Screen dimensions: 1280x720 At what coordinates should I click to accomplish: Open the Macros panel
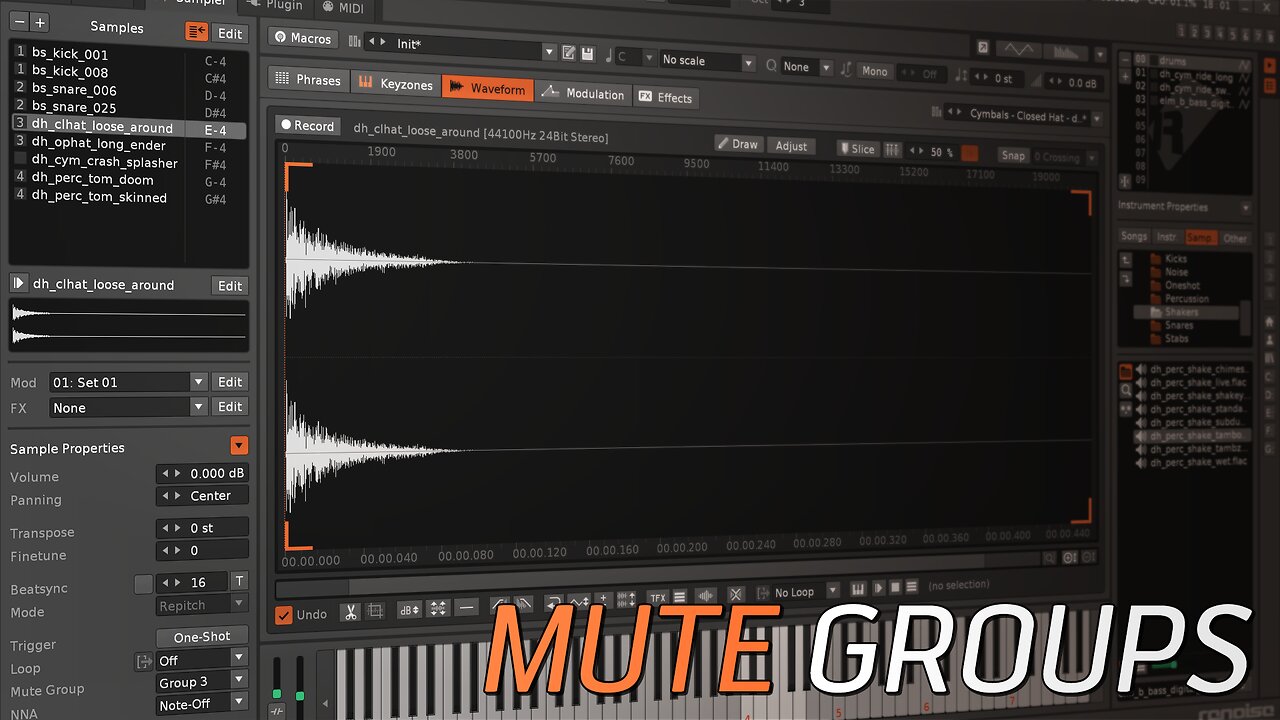(x=301, y=38)
